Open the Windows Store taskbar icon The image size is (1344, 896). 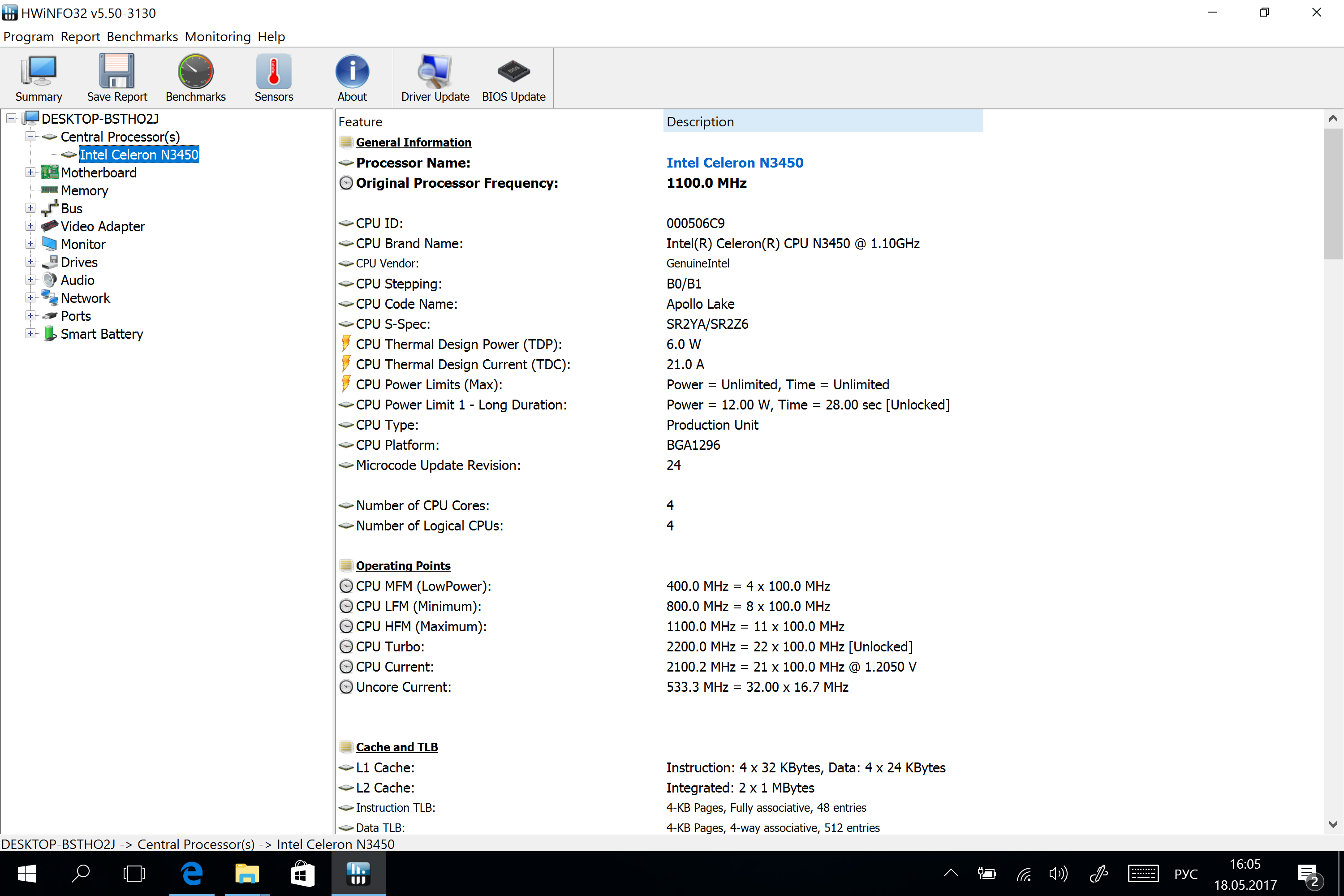tap(302, 873)
